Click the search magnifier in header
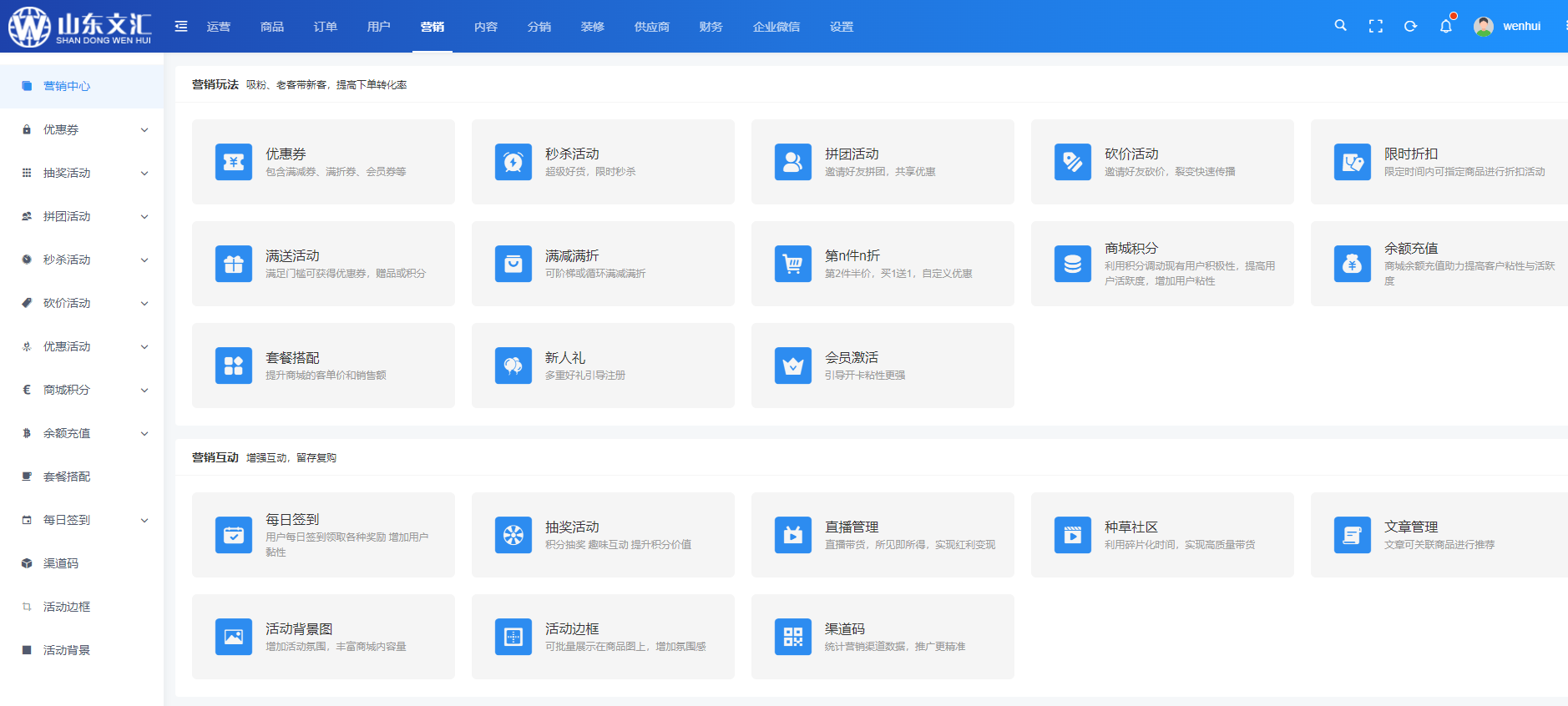1568x706 pixels. point(1340,26)
